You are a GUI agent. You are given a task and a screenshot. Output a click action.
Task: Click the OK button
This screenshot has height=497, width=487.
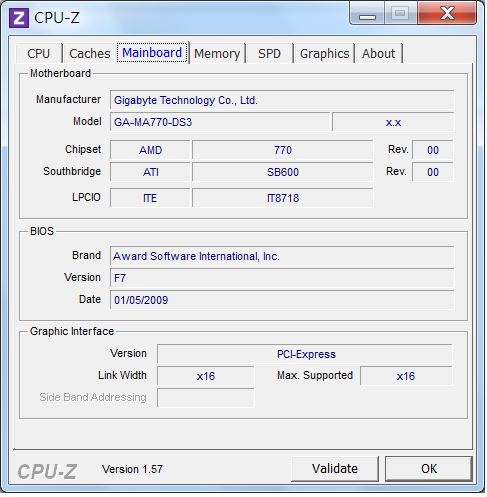pyautogui.click(x=429, y=469)
